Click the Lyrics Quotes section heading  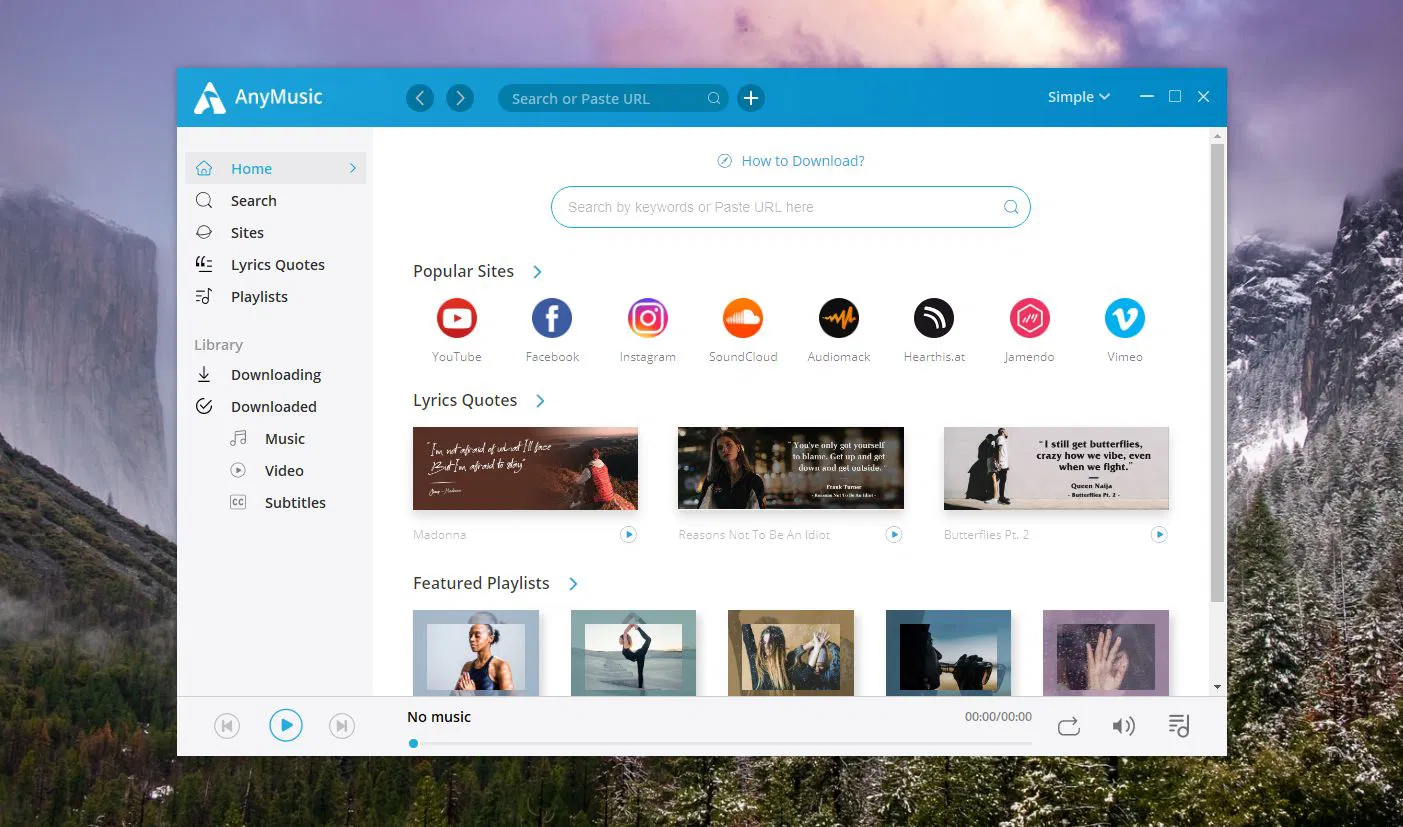[465, 400]
